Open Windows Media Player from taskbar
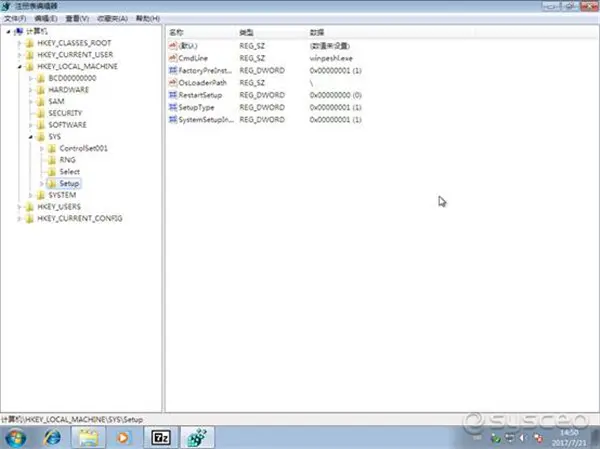Image resolution: width=600 pixels, height=449 pixels. (123, 438)
